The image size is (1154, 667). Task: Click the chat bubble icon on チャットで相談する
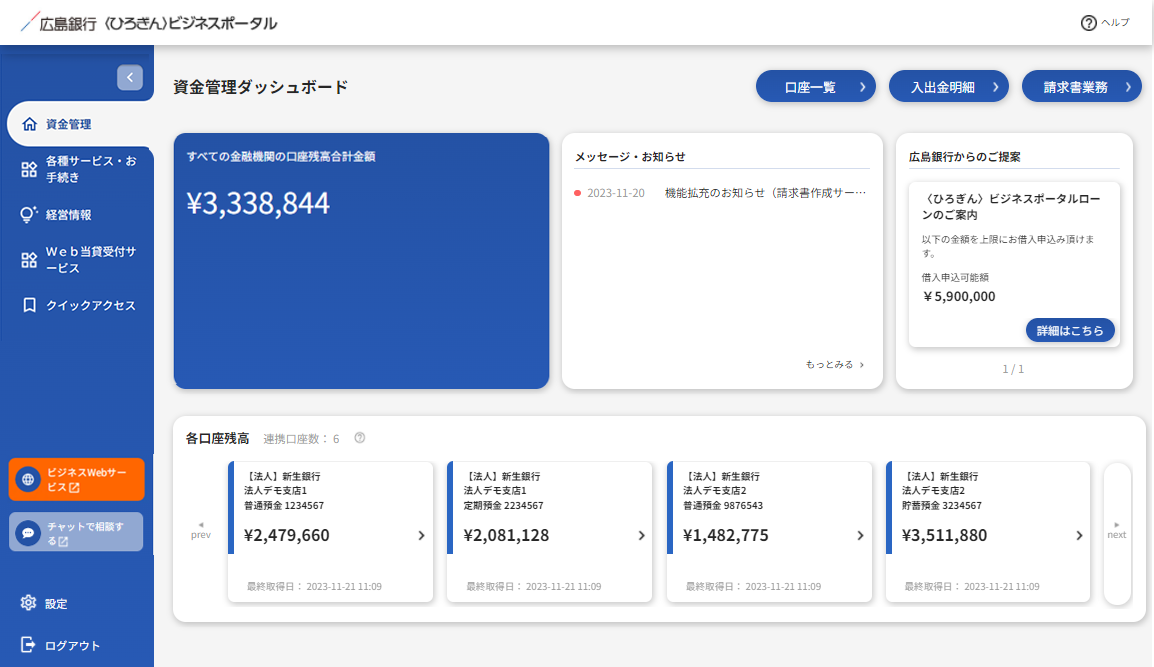point(28,532)
